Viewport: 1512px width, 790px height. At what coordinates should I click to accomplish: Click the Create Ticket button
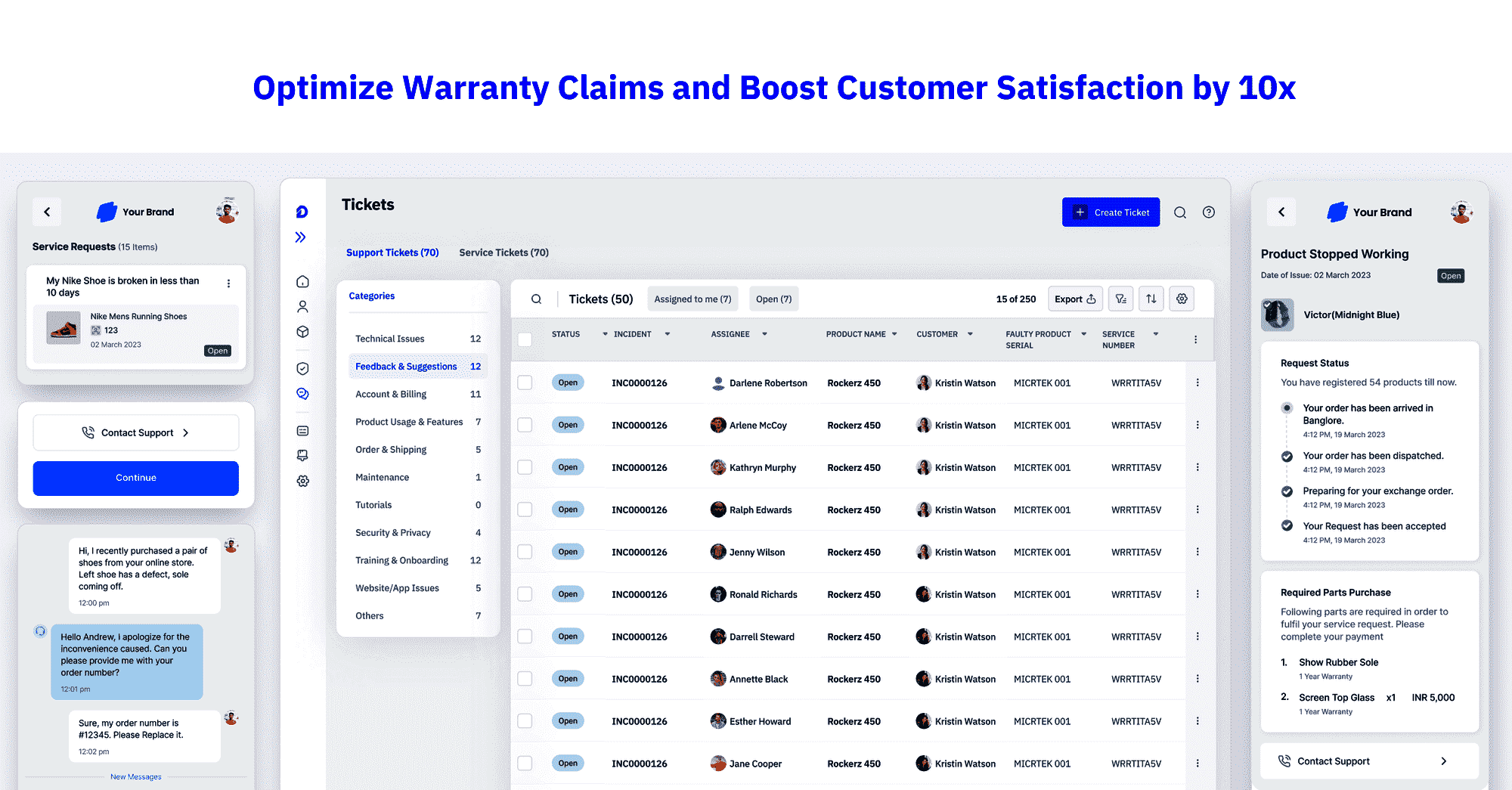[x=1111, y=212]
